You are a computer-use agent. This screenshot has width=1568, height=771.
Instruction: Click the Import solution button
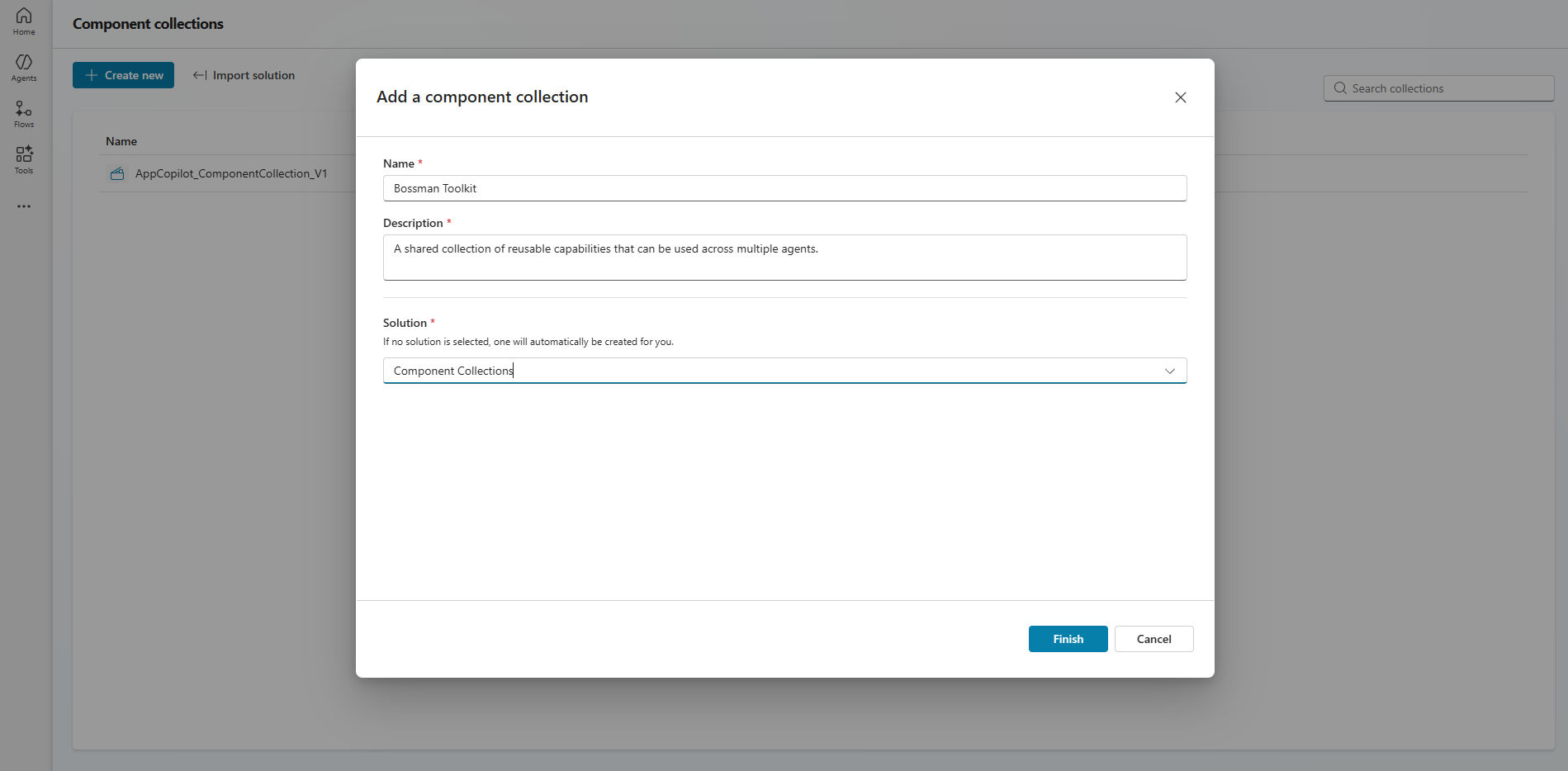tap(244, 75)
